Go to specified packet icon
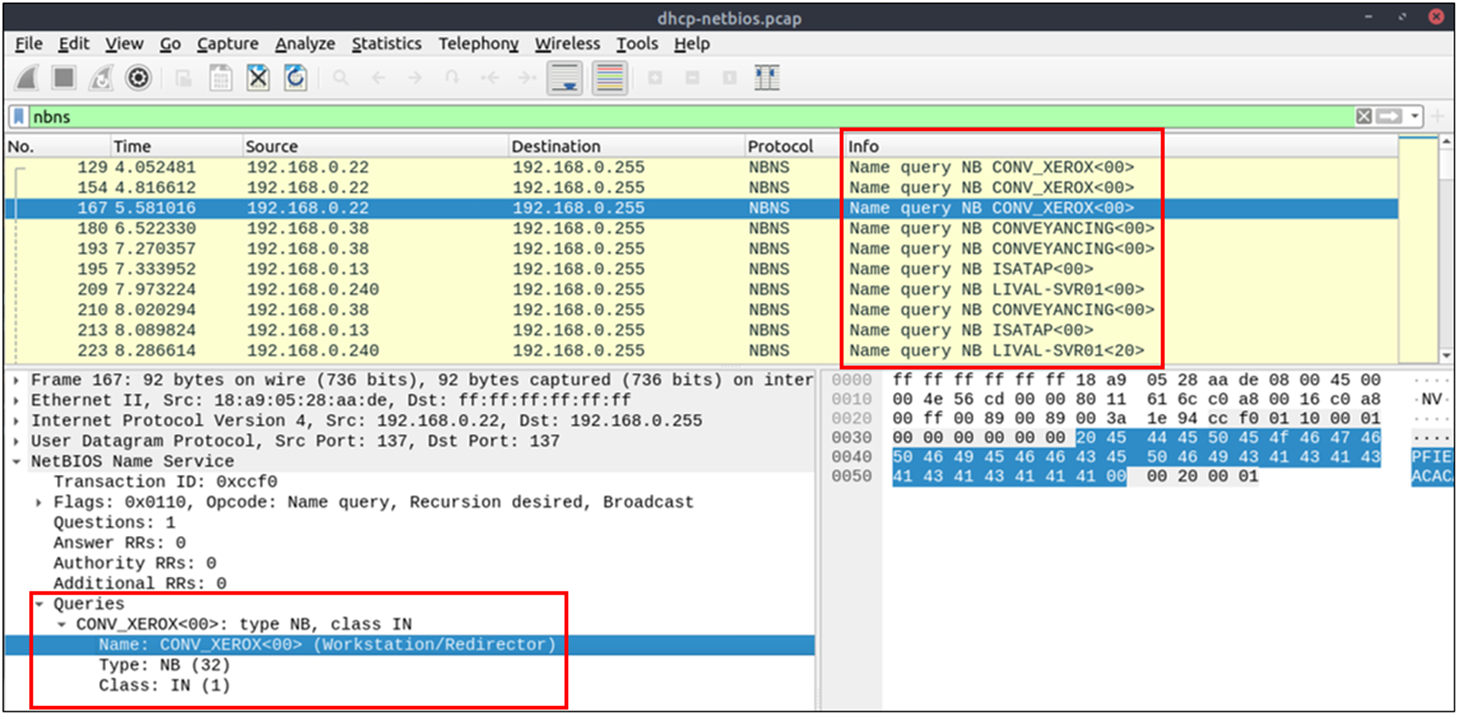Image resolution: width=1459 pixels, height=716 pixels. pyautogui.click(x=452, y=78)
